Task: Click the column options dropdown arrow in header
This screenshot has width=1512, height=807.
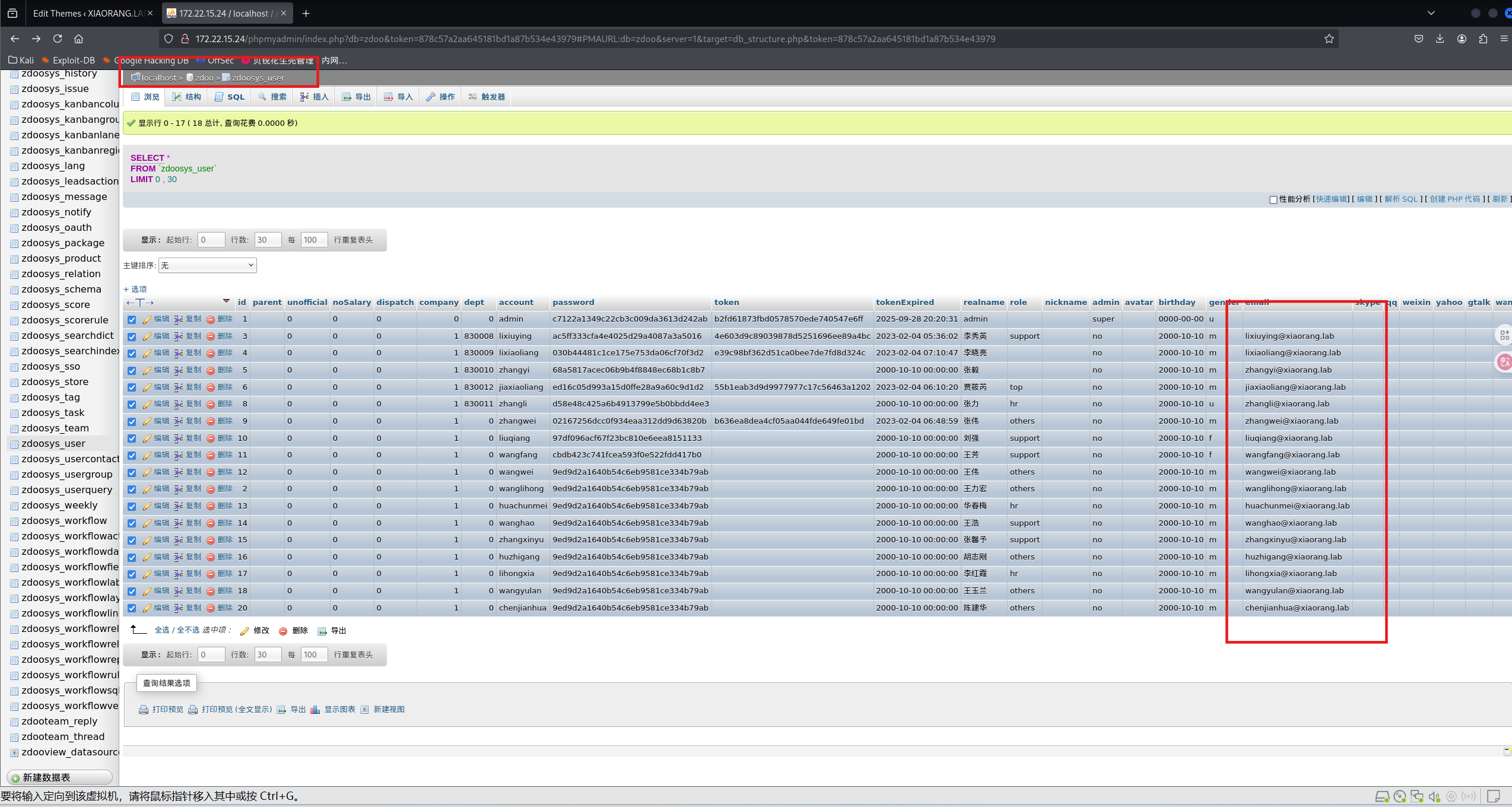Action: coord(226,301)
